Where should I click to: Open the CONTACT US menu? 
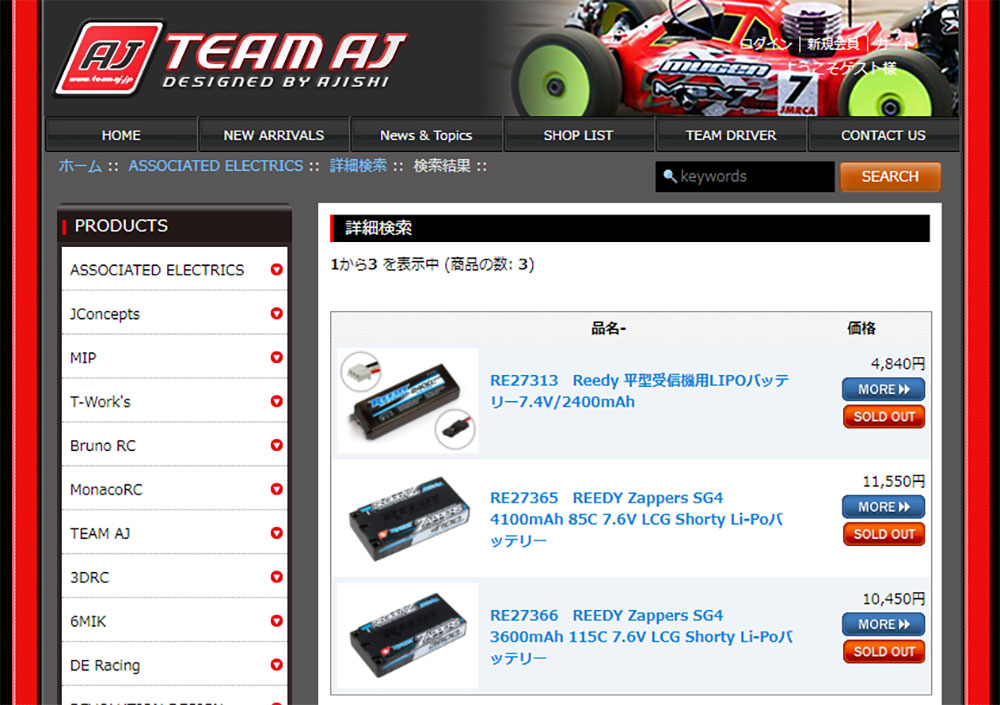(x=883, y=135)
